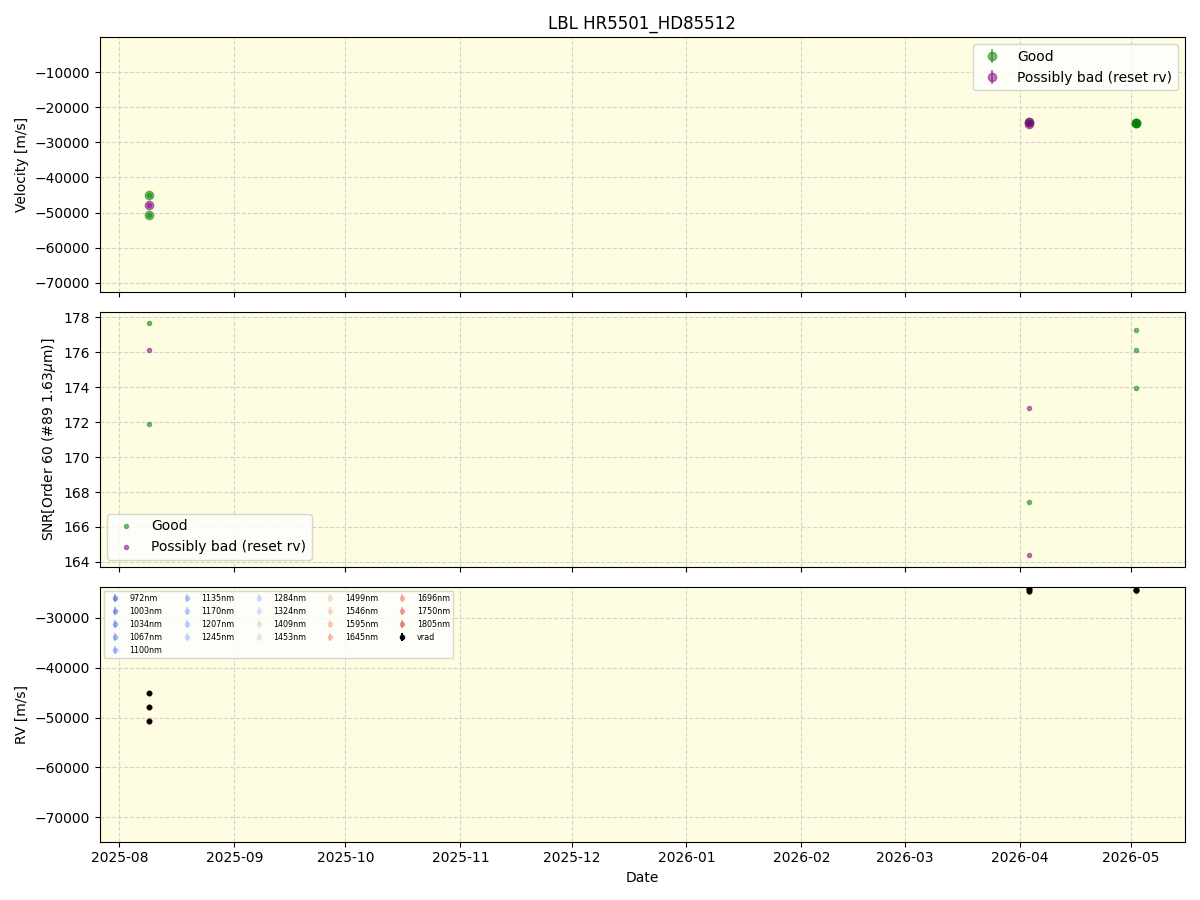Click the 1805nm legend marker
Image resolution: width=1200 pixels, height=900 pixels.
point(403,624)
